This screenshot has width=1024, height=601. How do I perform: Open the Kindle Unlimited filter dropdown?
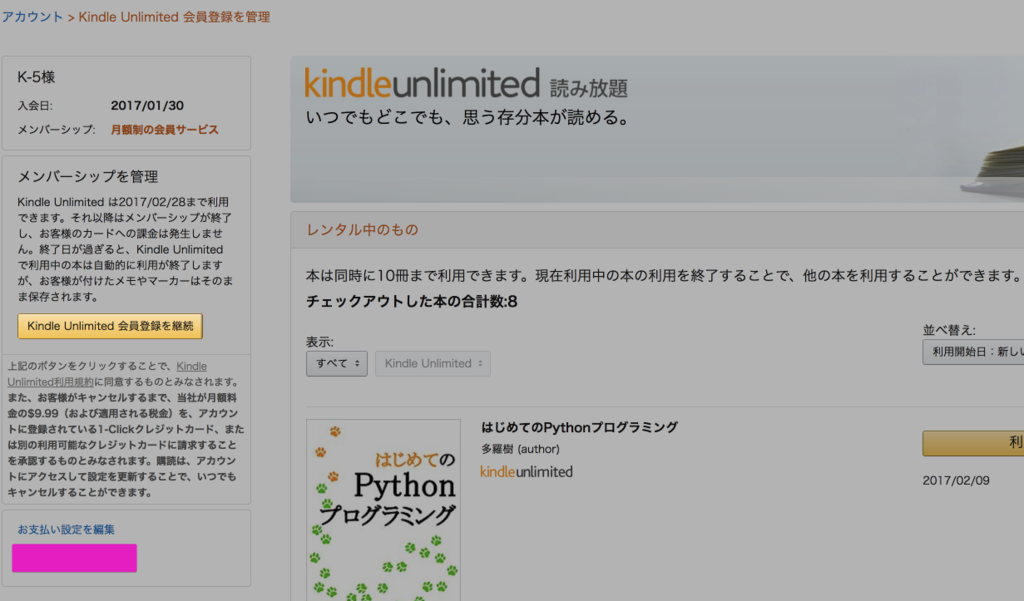pyautogui.click(x=433, y=364)
